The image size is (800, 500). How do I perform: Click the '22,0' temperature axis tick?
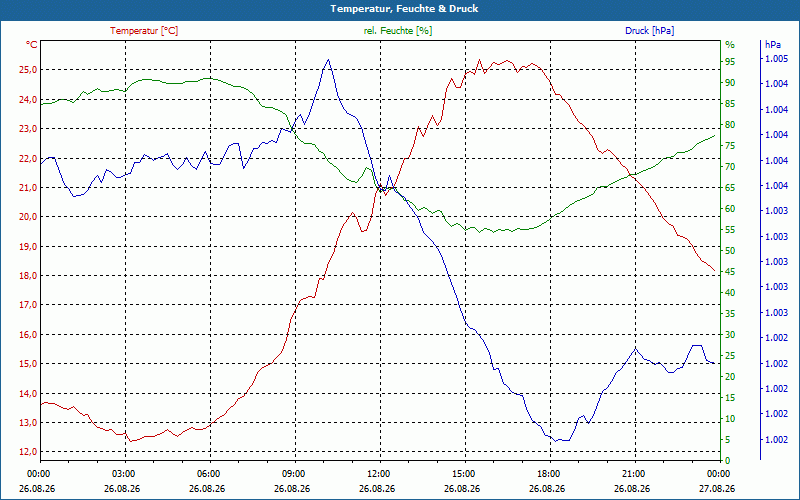pyautogui.click(x=28, y=158)
